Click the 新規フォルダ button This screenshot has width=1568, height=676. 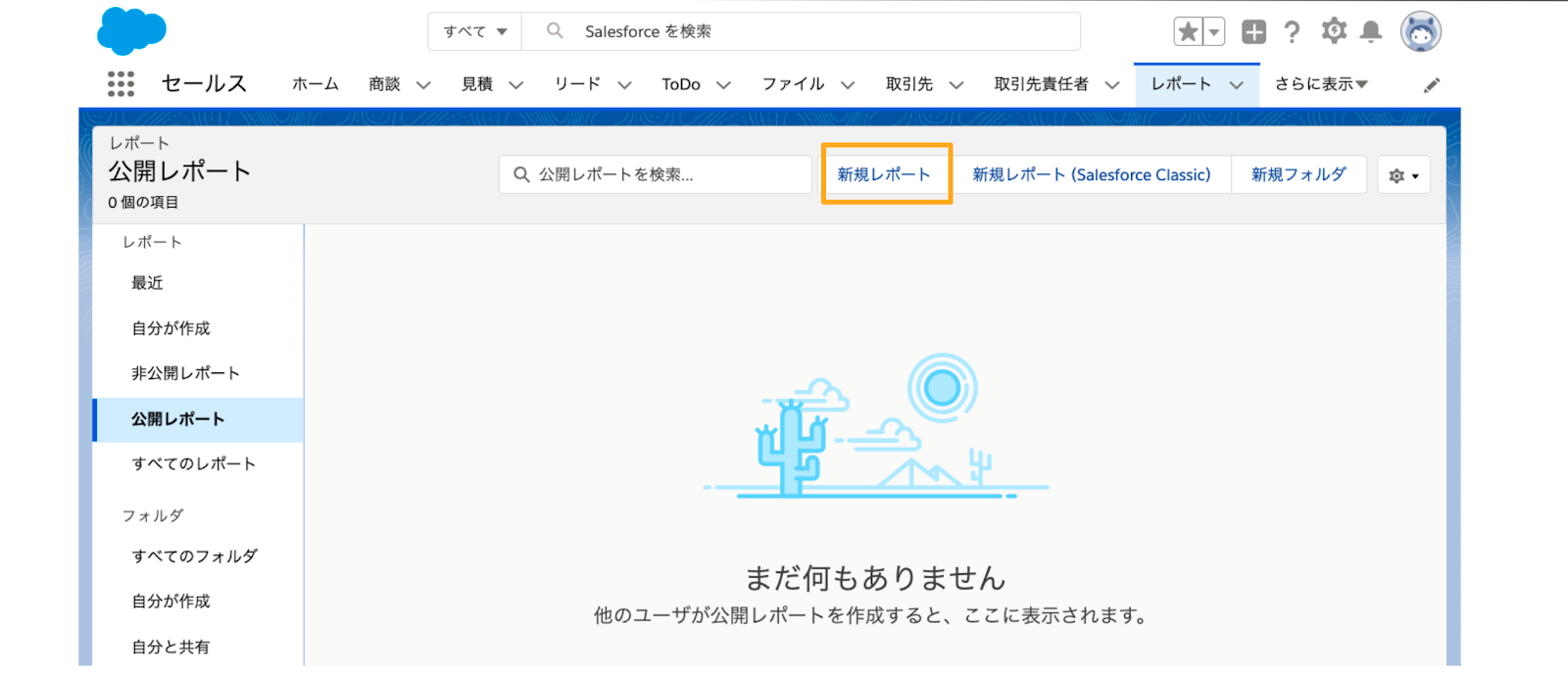(x=1298, y=174)
